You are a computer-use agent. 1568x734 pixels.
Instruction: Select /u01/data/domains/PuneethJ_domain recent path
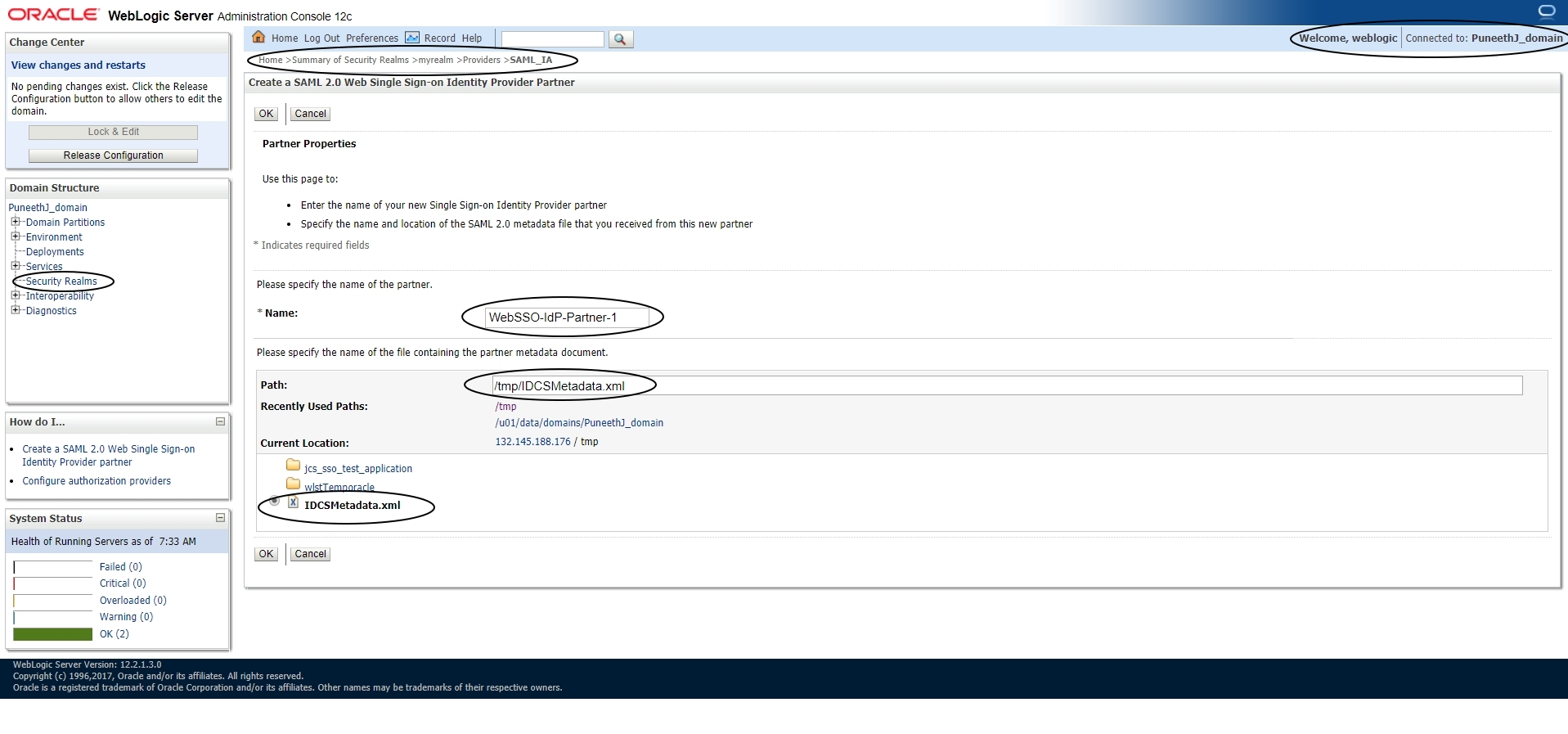coord(579,423)
